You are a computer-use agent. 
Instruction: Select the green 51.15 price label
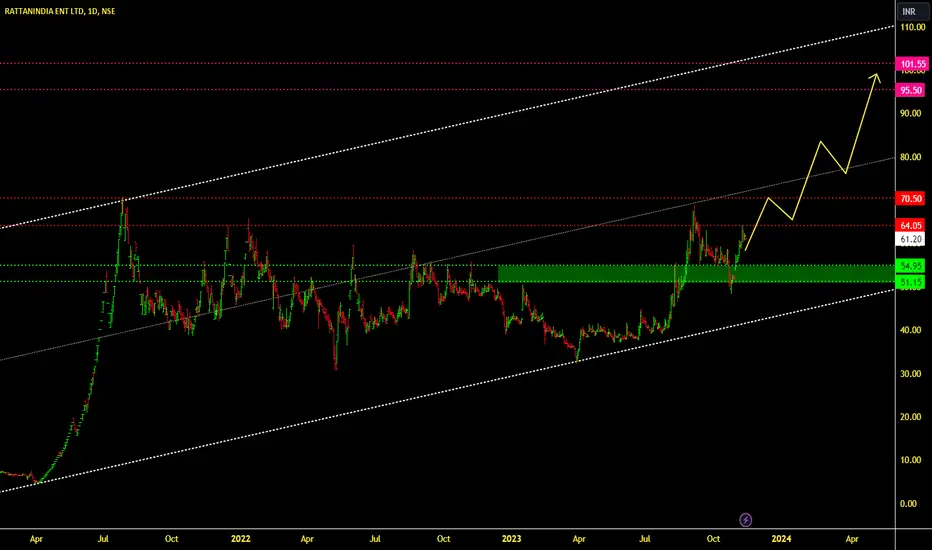[911, 282]
